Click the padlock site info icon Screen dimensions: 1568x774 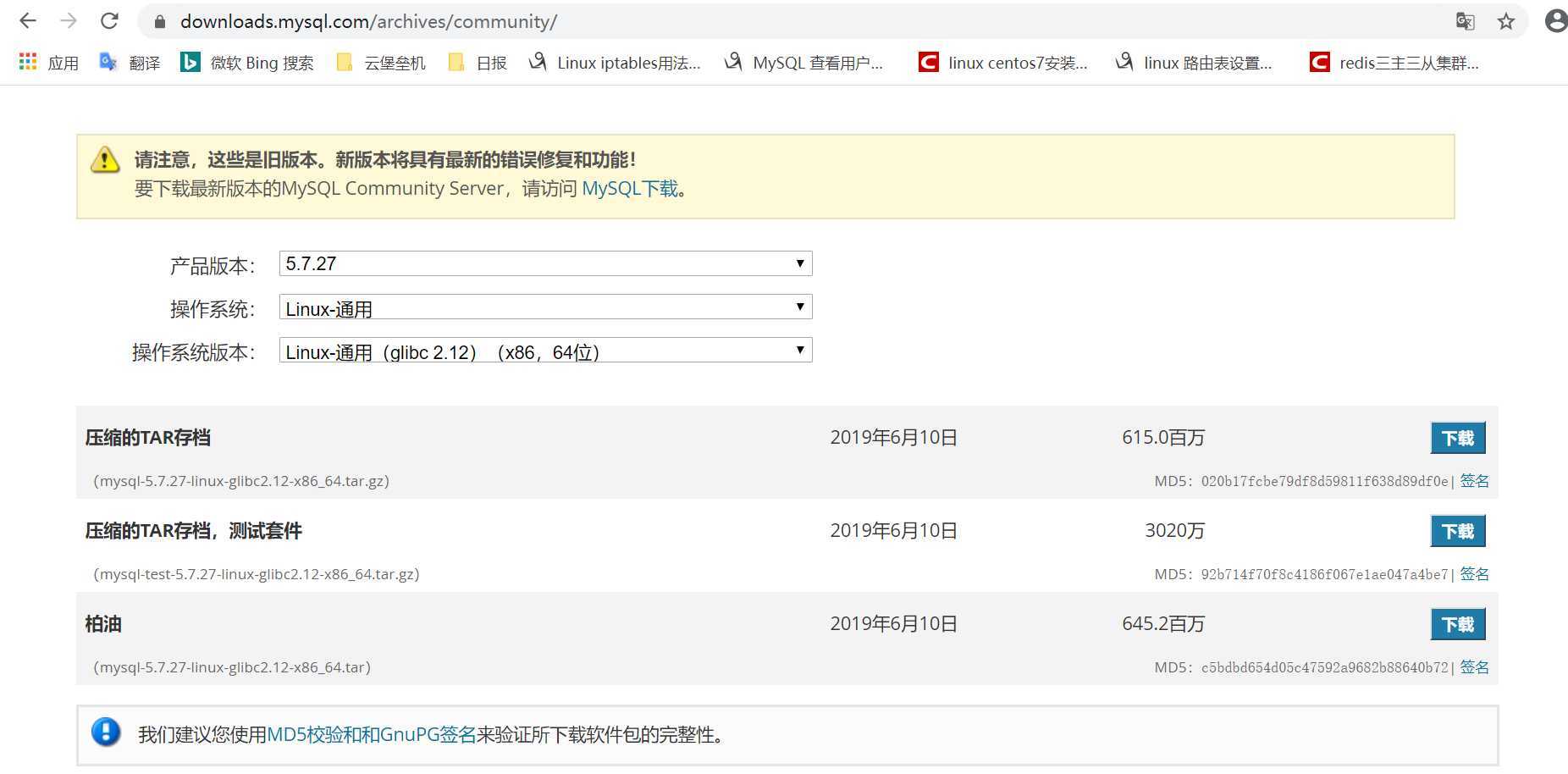[159, 22]
